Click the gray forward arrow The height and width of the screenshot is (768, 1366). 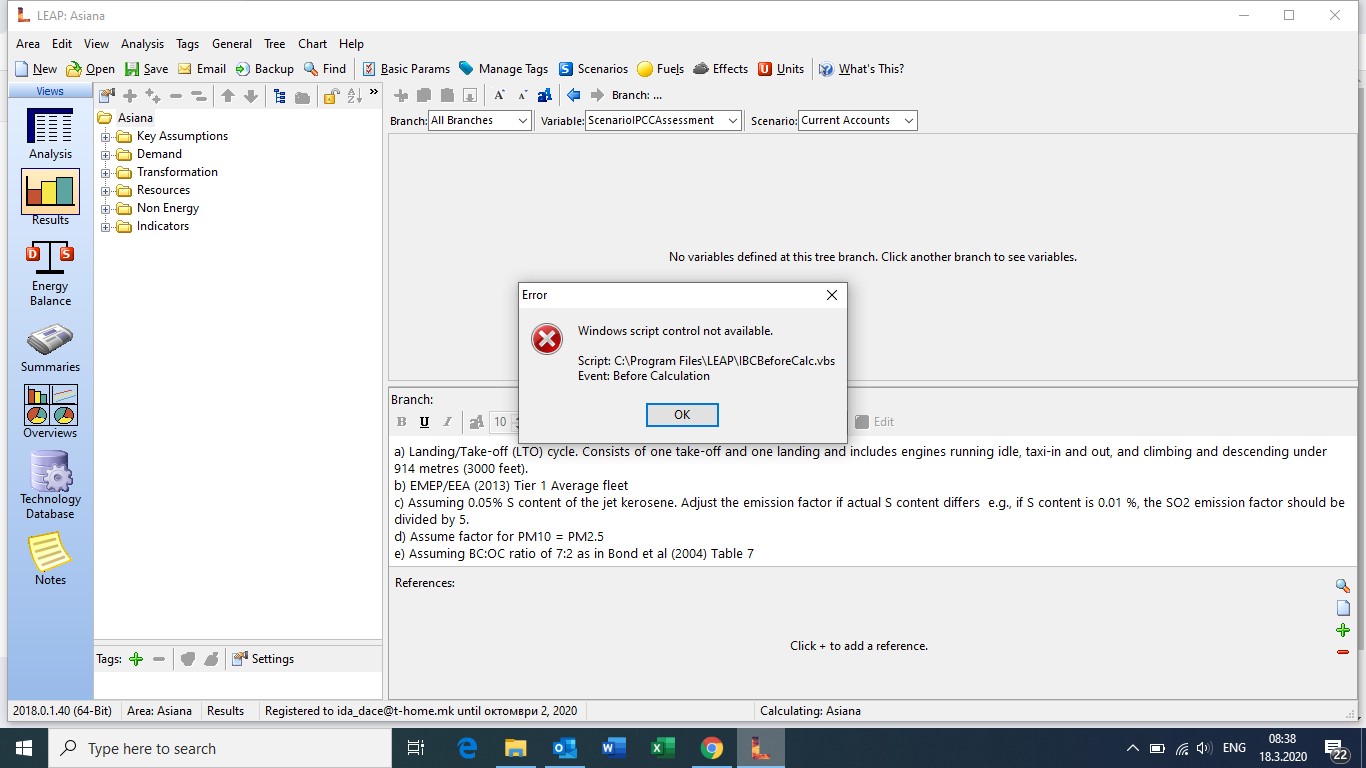(597, 95)
